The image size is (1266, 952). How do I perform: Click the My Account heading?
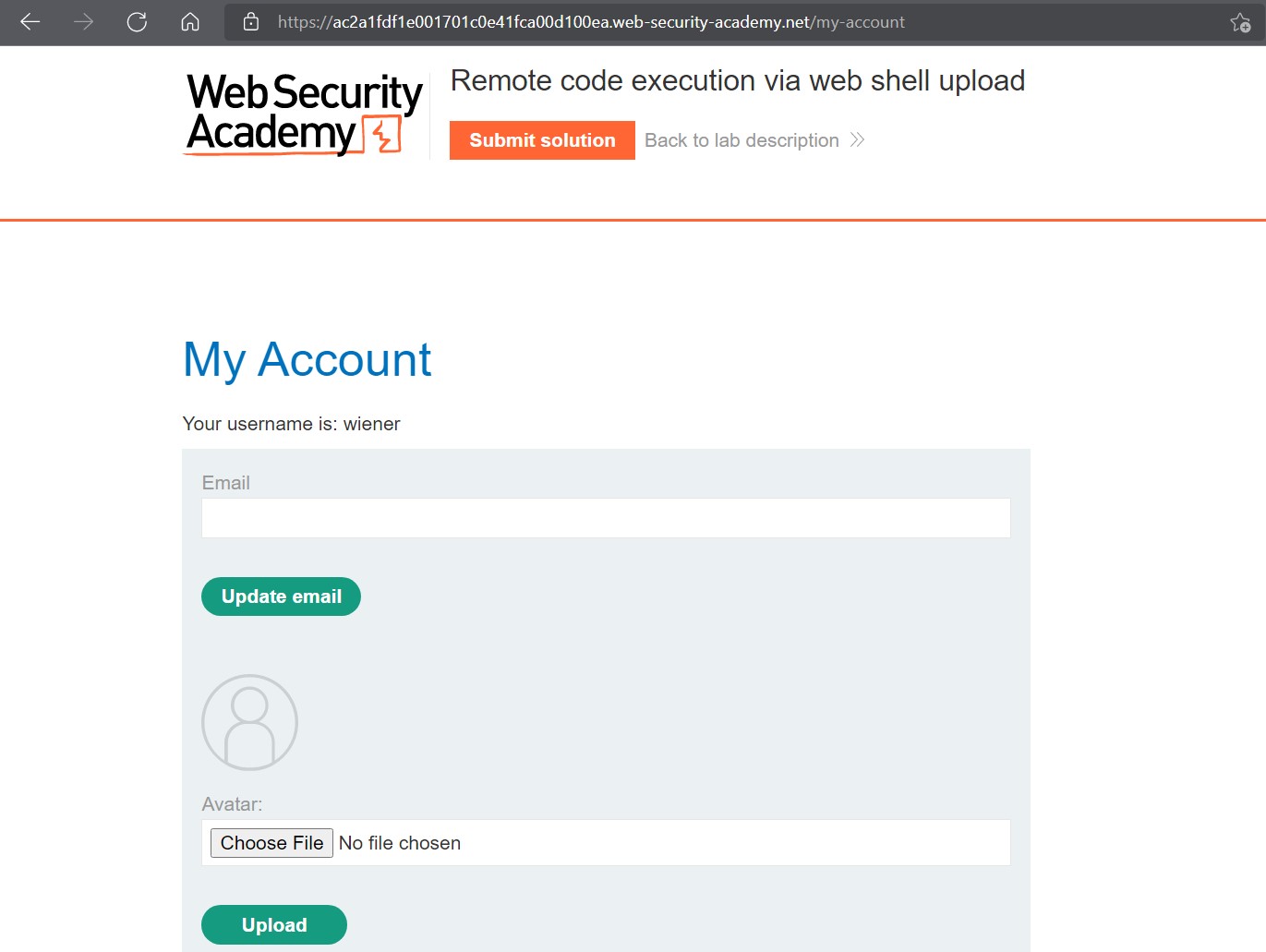(307, 359)
